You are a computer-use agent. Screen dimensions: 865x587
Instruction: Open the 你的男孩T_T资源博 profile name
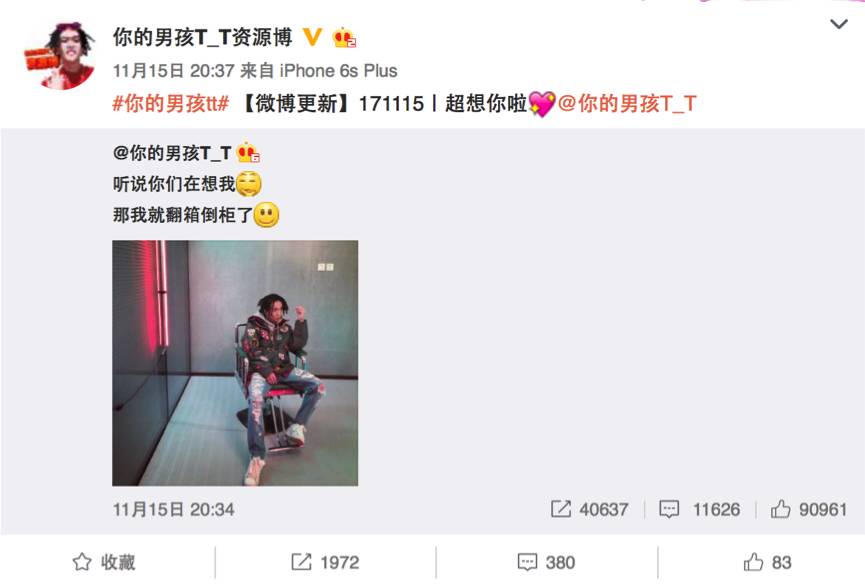[x=202, y=37]
